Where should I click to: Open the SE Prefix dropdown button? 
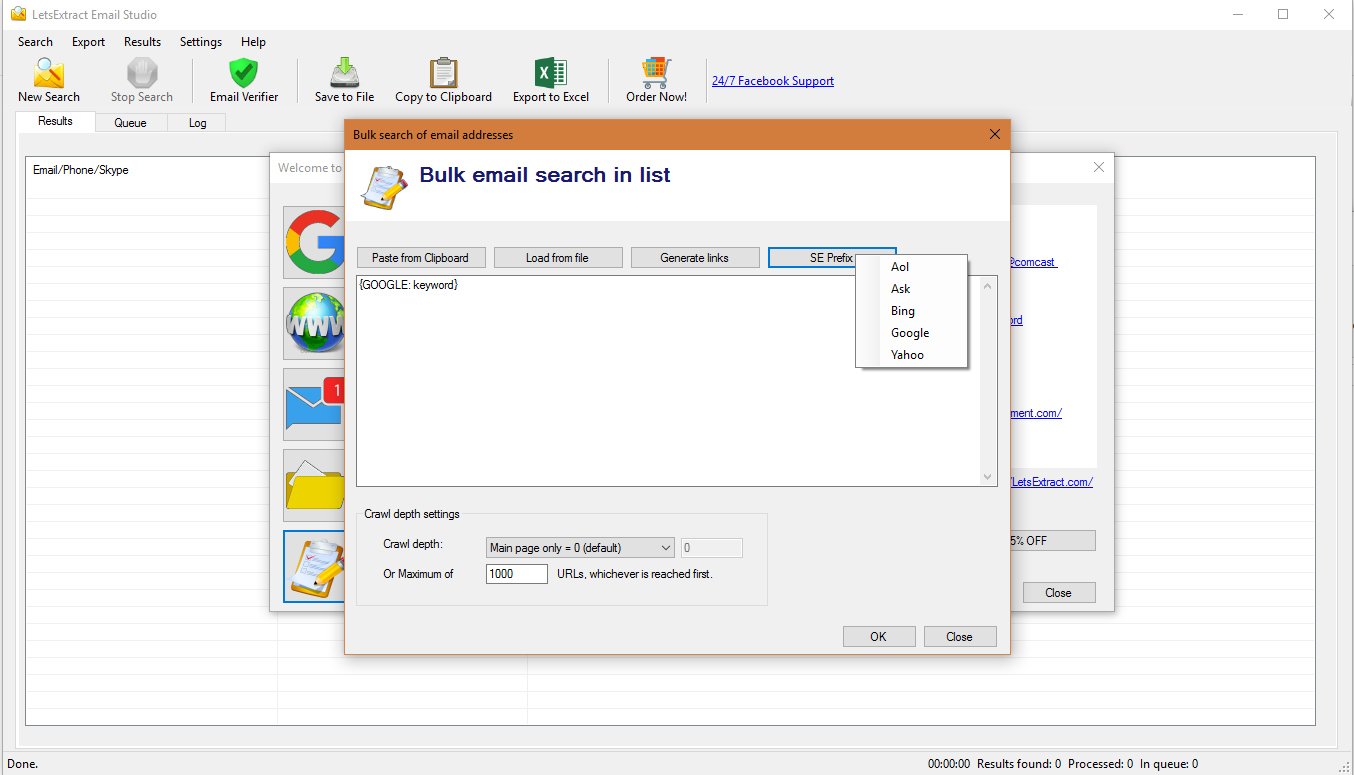click(831, 258)
